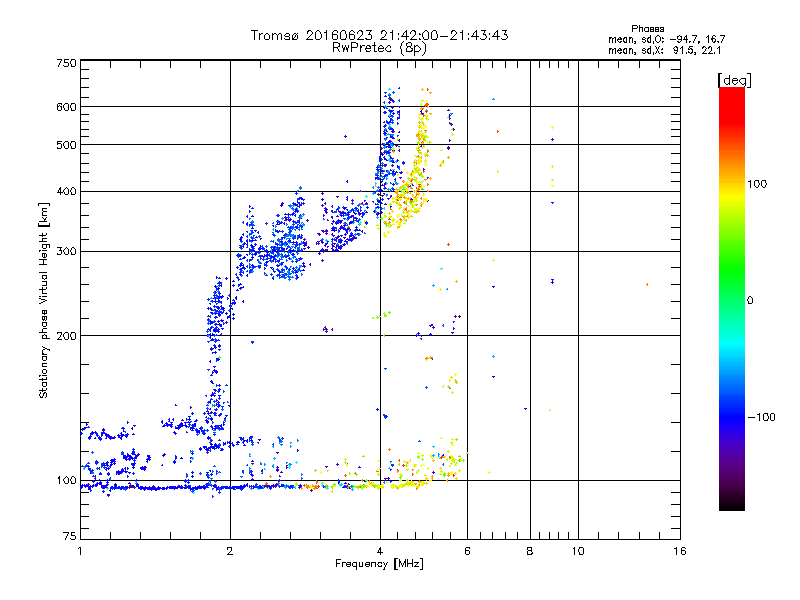
Task: Click the x-axis tick label '16'
Action: (x=680, y=551)
